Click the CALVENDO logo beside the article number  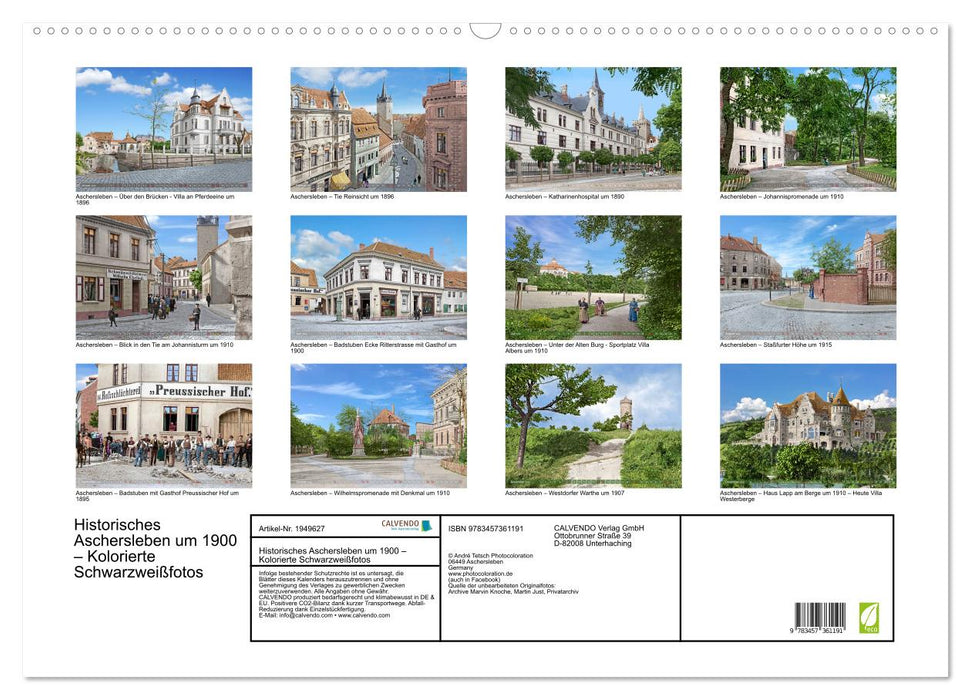point(398,525)
